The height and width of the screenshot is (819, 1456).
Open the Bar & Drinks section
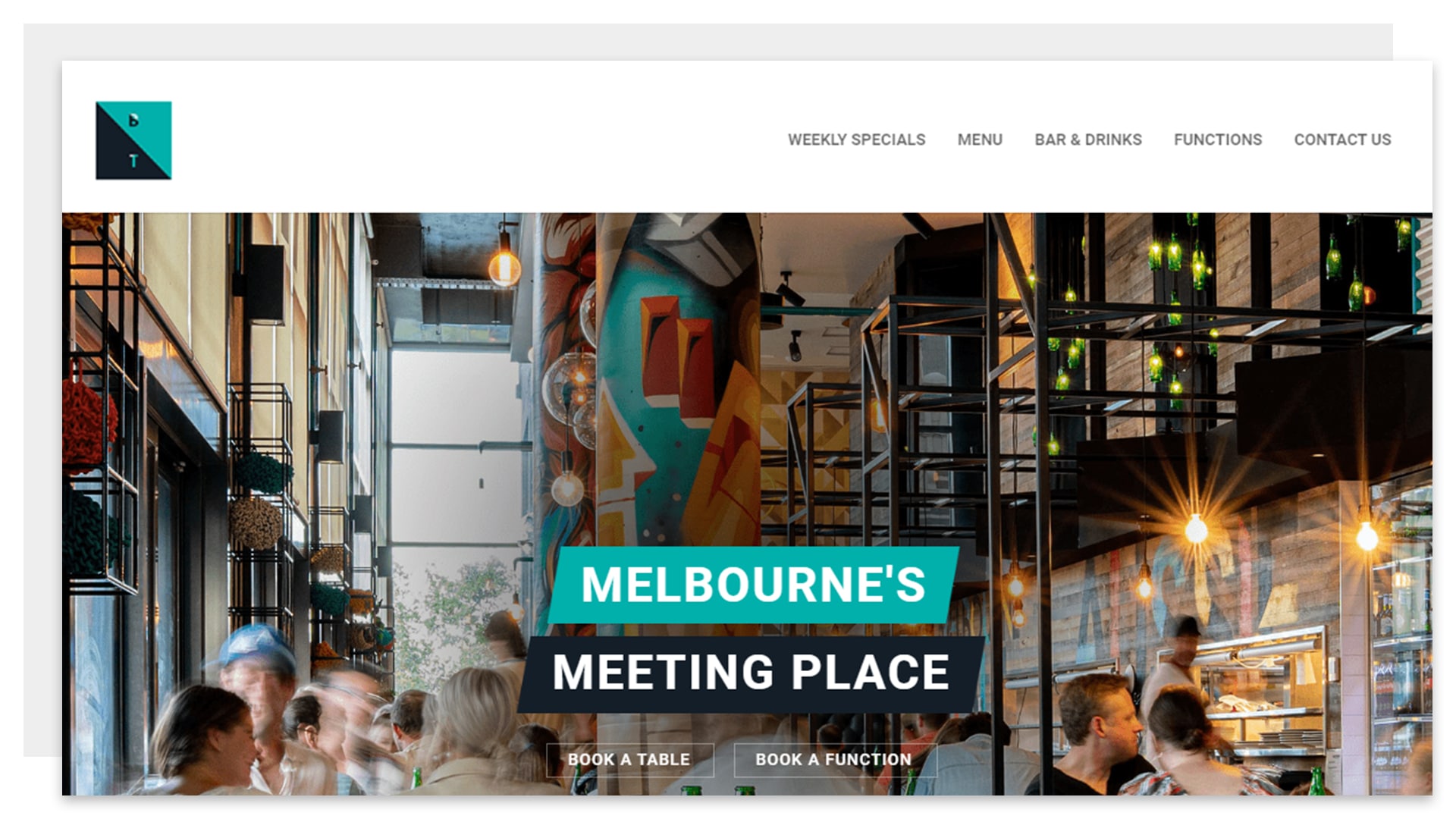[x=1088, y=140]
